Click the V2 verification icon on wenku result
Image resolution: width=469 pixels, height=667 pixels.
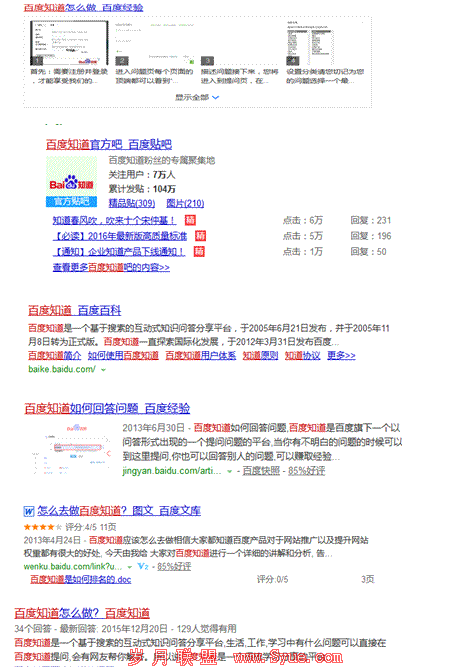coord(143,567)
